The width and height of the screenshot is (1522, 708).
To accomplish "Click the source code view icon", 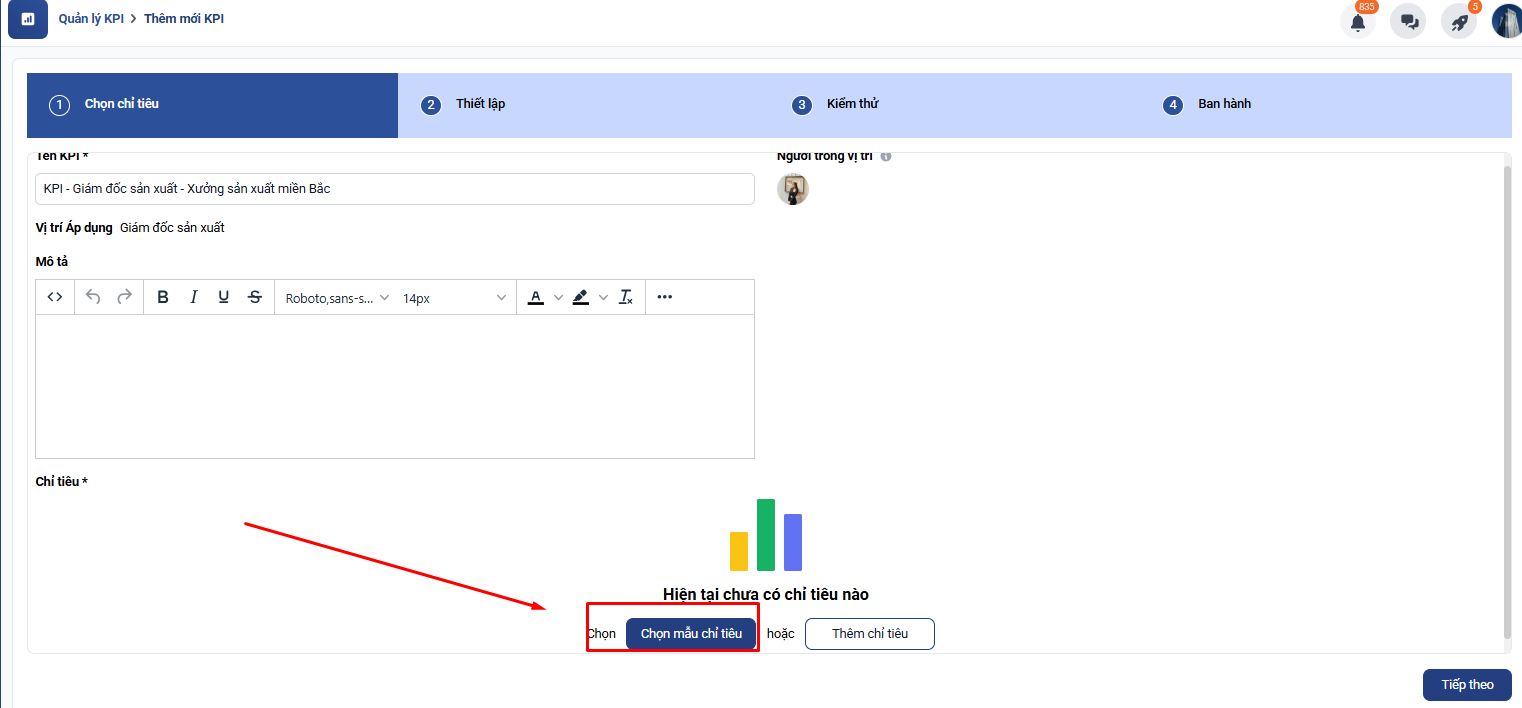I will click(x=55, y=297).
